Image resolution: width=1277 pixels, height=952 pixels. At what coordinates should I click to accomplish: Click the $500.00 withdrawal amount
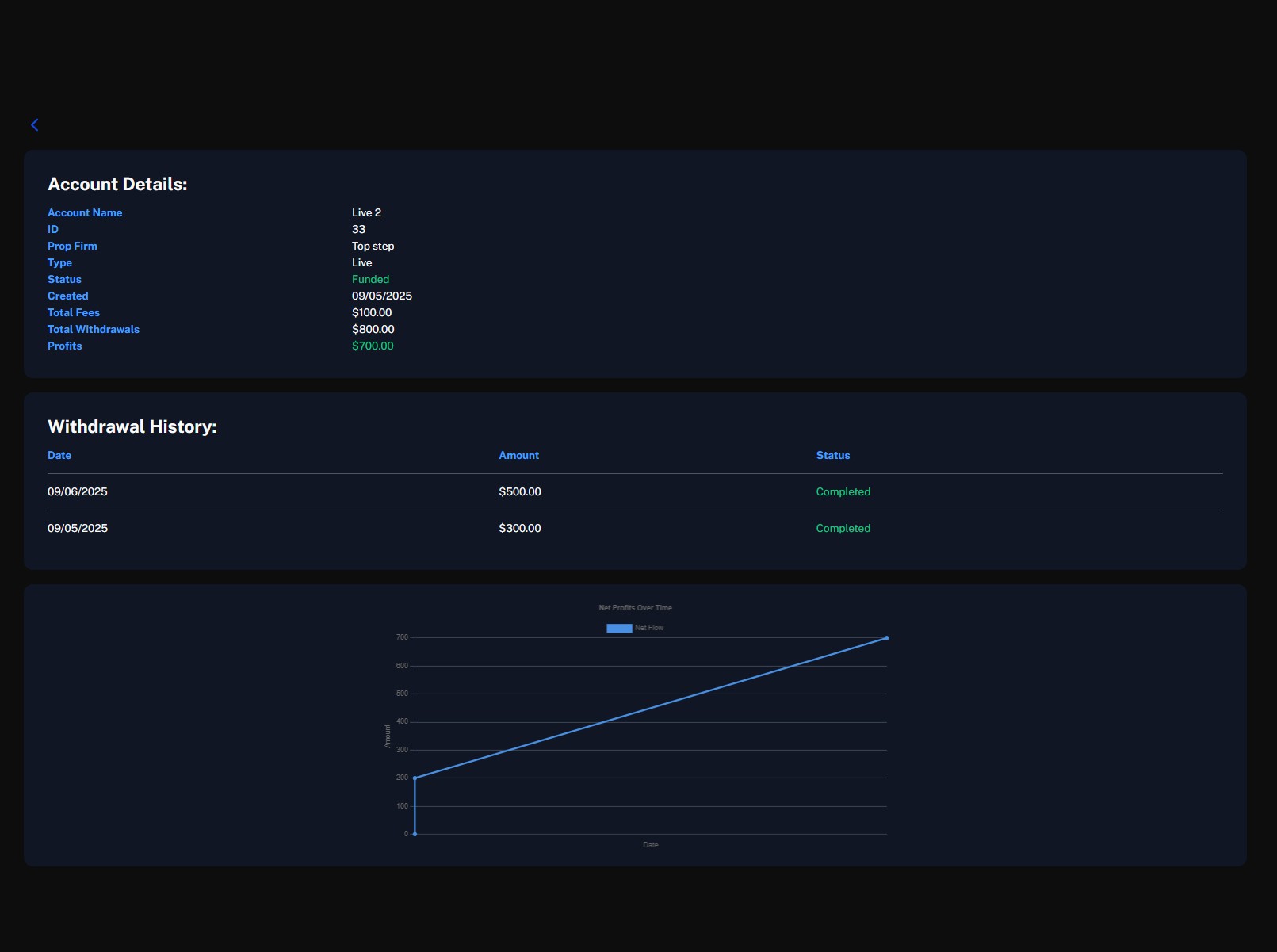(519, 492)
